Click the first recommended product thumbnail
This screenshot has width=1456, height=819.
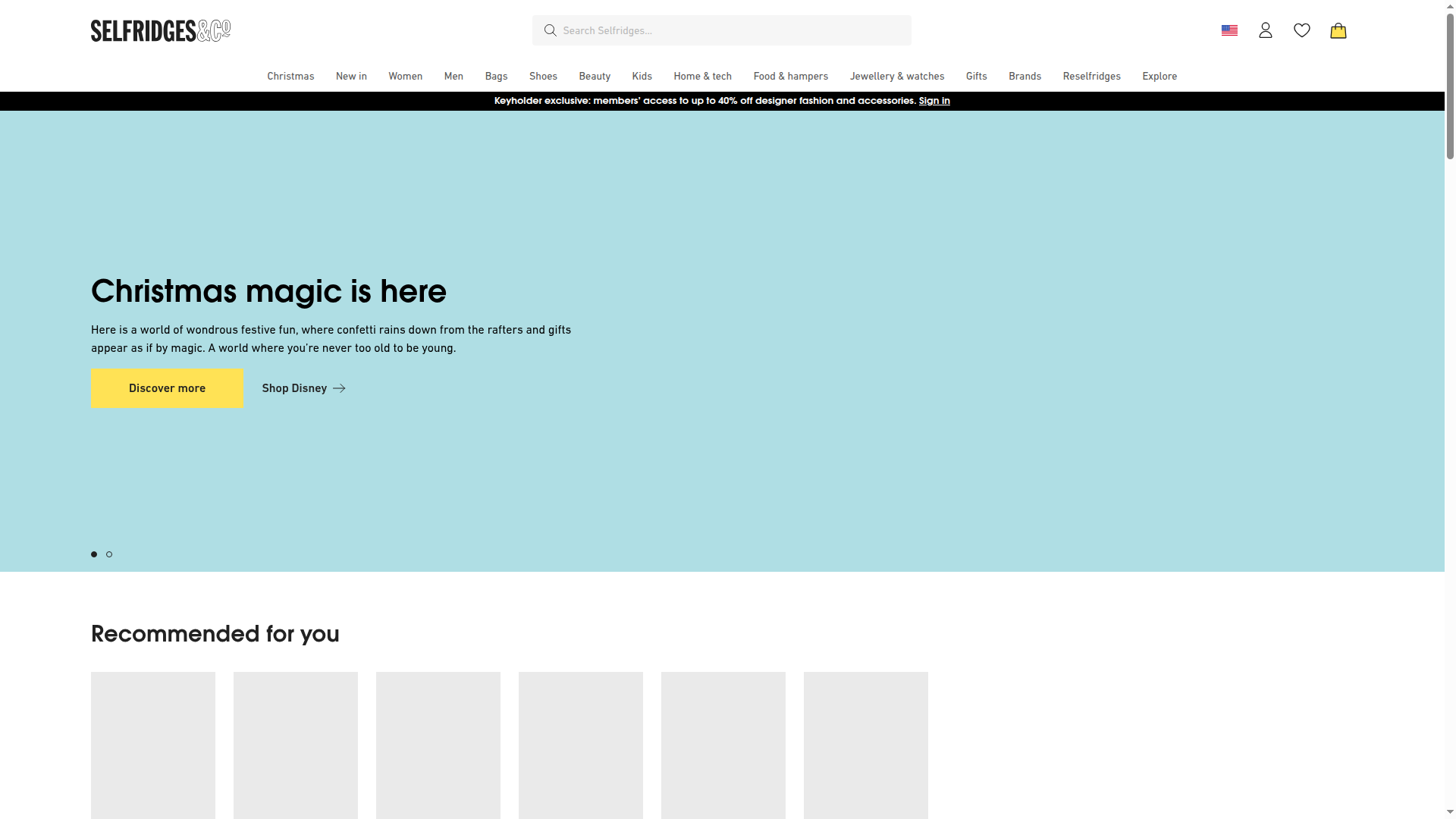click(152, 745)
